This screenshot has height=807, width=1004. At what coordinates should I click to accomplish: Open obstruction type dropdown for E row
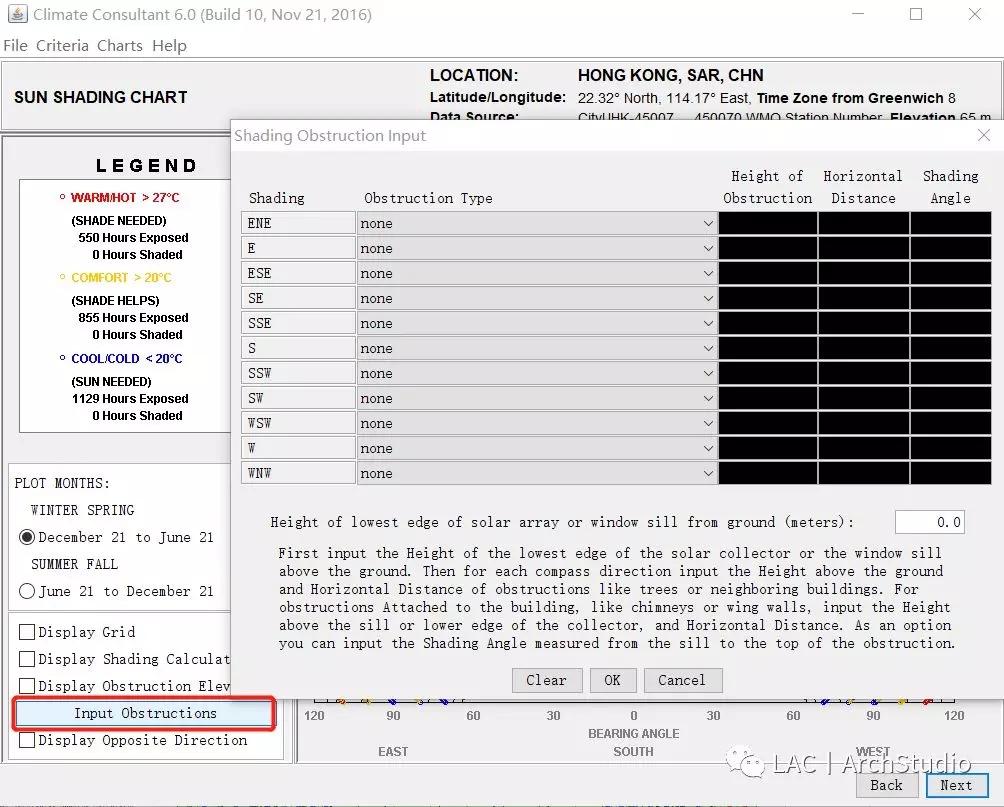pos(537,249)
